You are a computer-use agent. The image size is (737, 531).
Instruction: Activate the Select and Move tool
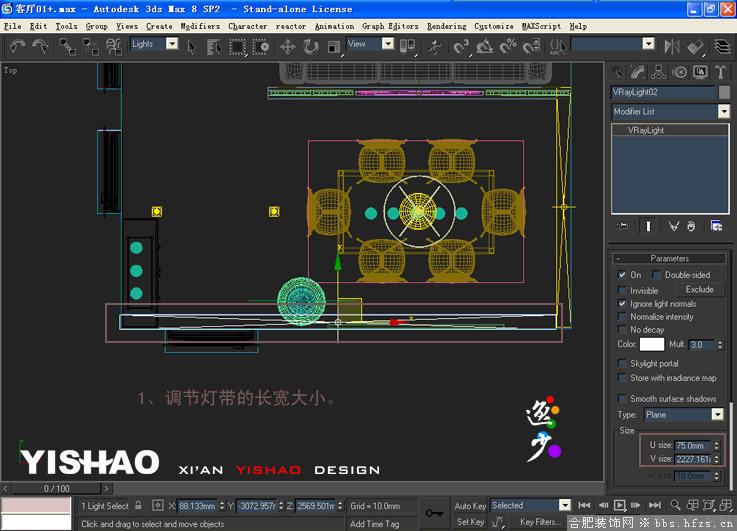click(x=288, y=47)
